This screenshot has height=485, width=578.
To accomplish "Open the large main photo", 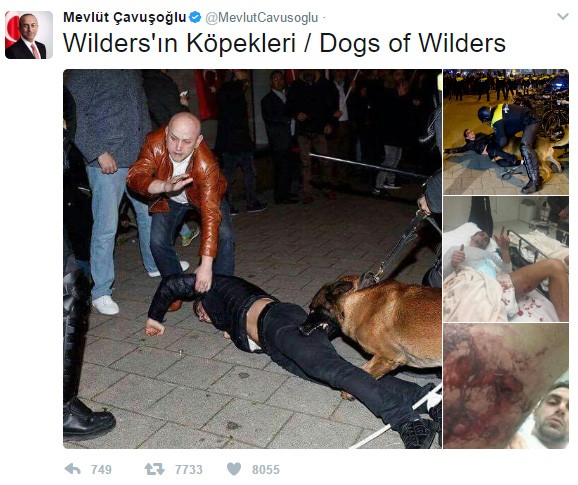I will coord(252,259).
